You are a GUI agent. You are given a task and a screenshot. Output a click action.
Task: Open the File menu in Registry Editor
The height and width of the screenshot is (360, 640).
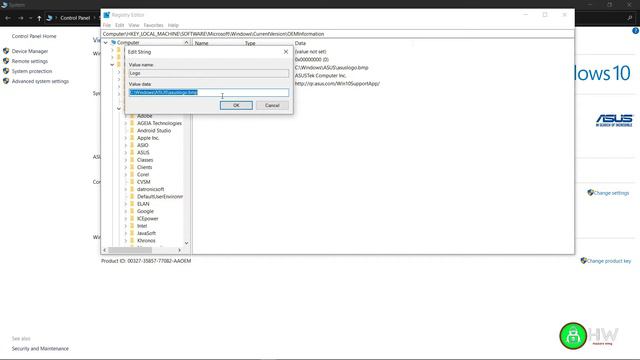[107, 25]
